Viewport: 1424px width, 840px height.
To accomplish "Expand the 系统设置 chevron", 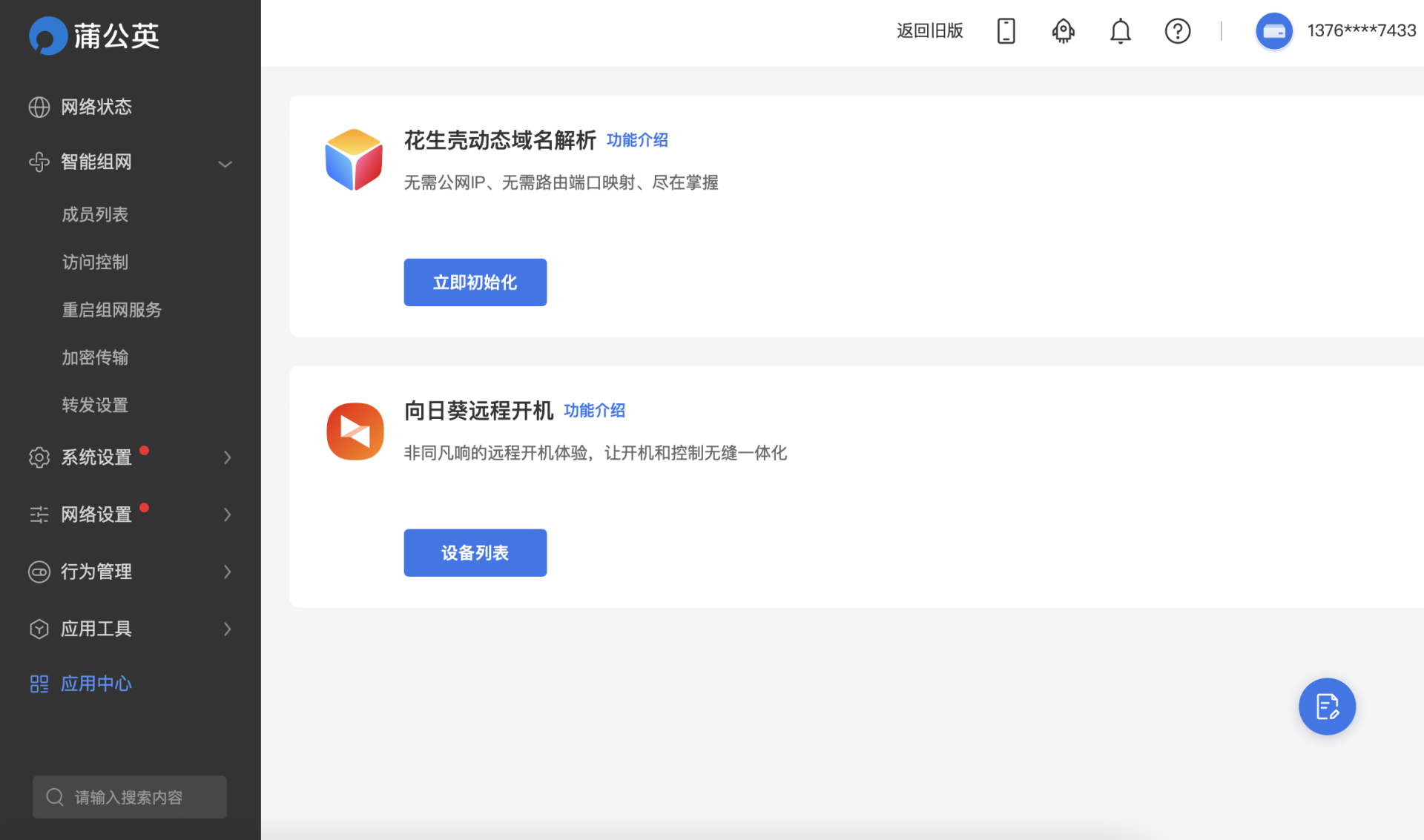I will [227, 457].
